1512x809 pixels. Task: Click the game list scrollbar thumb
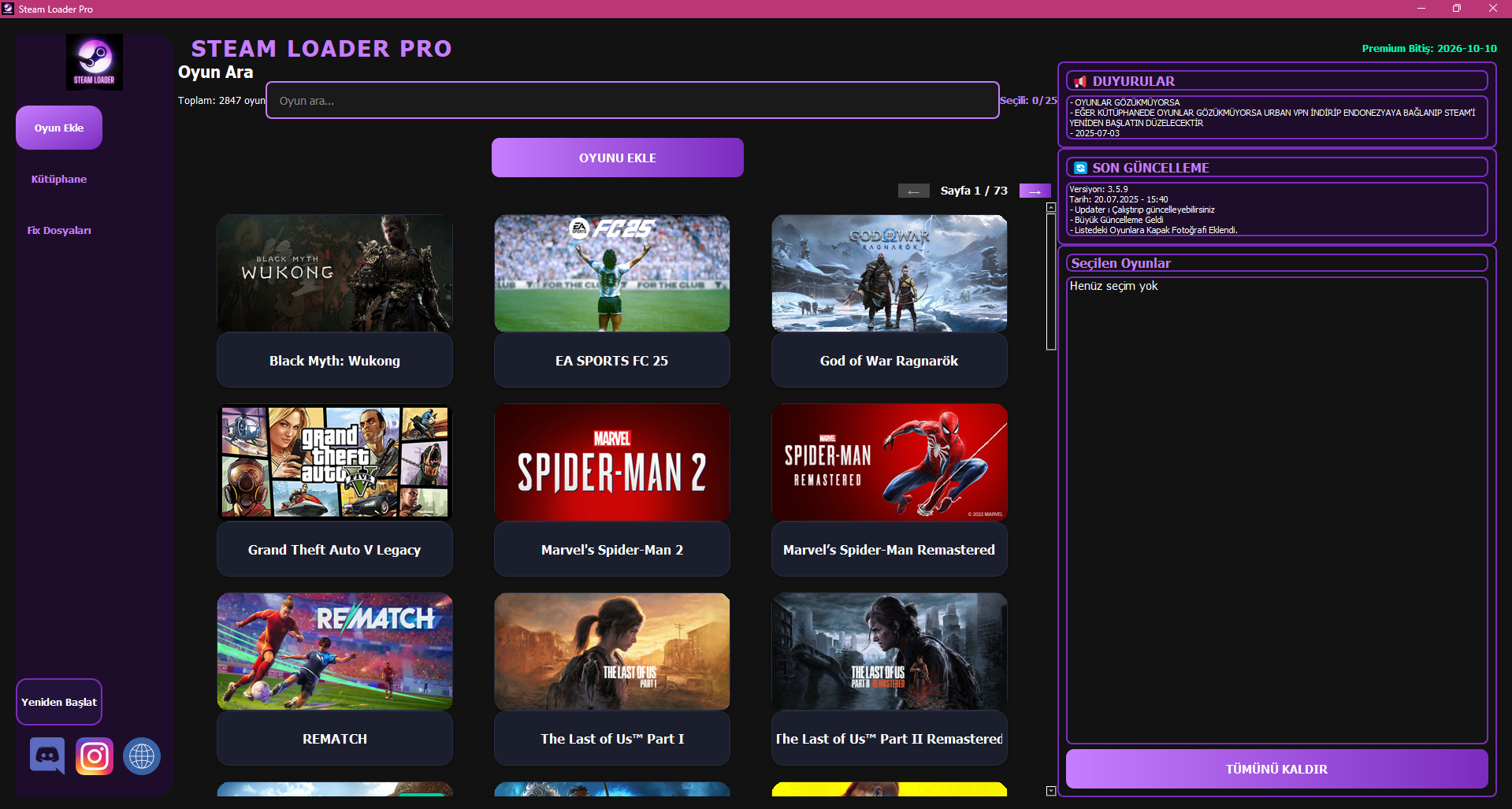pyautogui.click(x=1051, y=281)
